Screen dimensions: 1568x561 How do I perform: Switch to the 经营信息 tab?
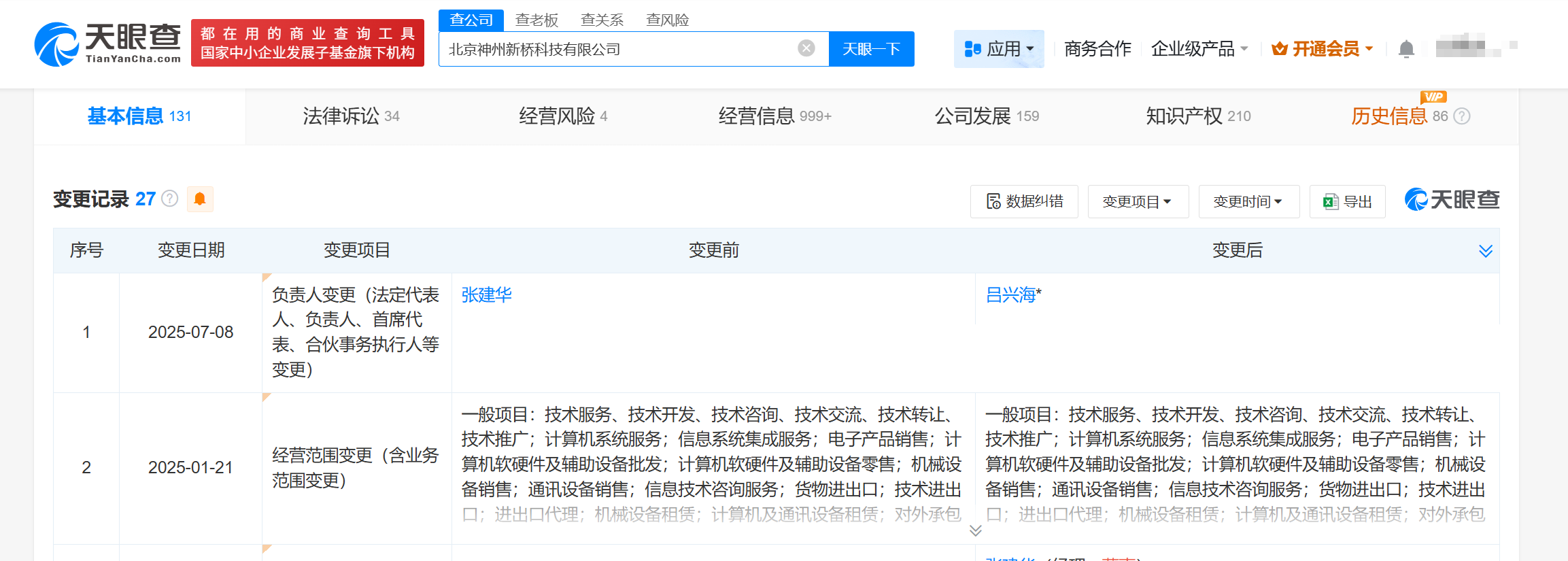pyautogui.click(x=774, y=116)
